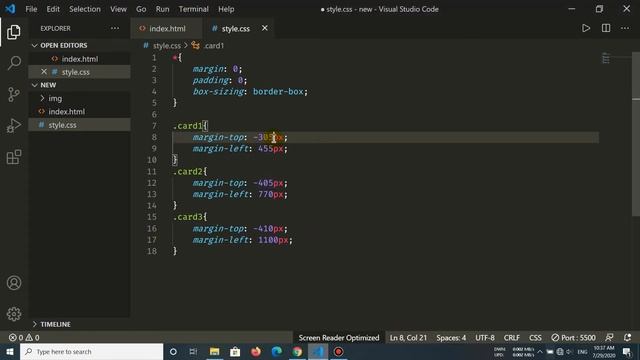640x360 pixels.
Task: Open the Manage gear icon
Action: tap(13, 313)
